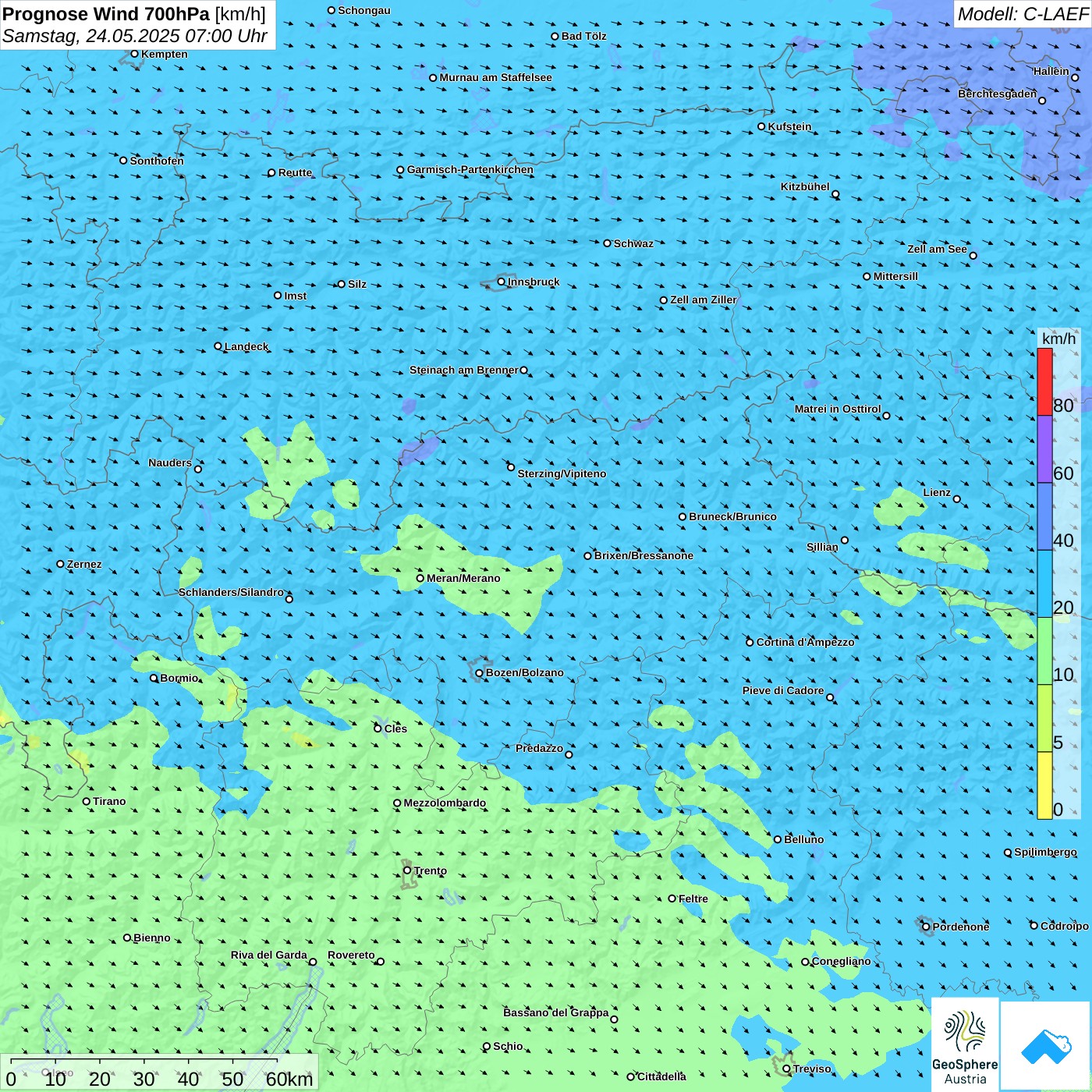This screenshot has height=1092, width=1092.
Task: Select the Riva del Garda label
Action: pos(269,955)
